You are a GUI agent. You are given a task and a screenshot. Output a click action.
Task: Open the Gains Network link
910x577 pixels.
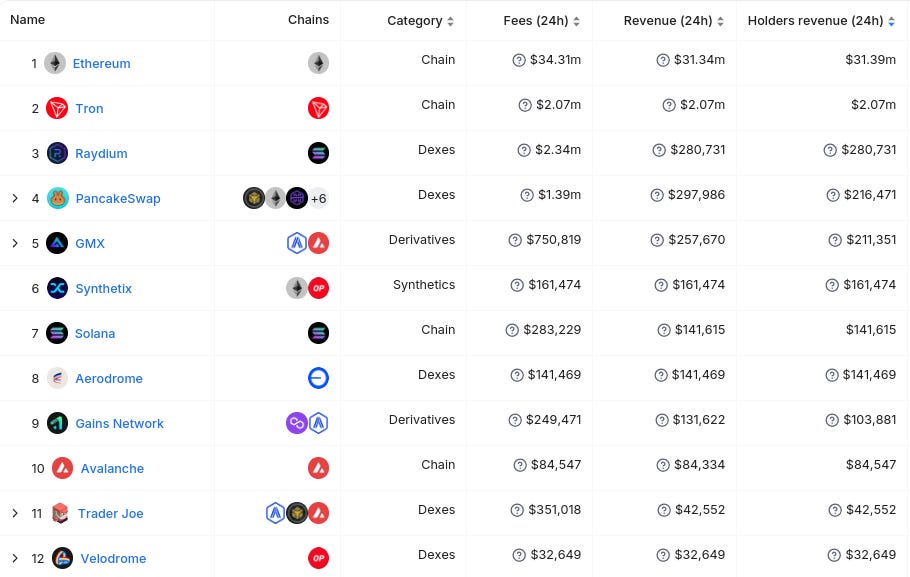pos(120,424)
